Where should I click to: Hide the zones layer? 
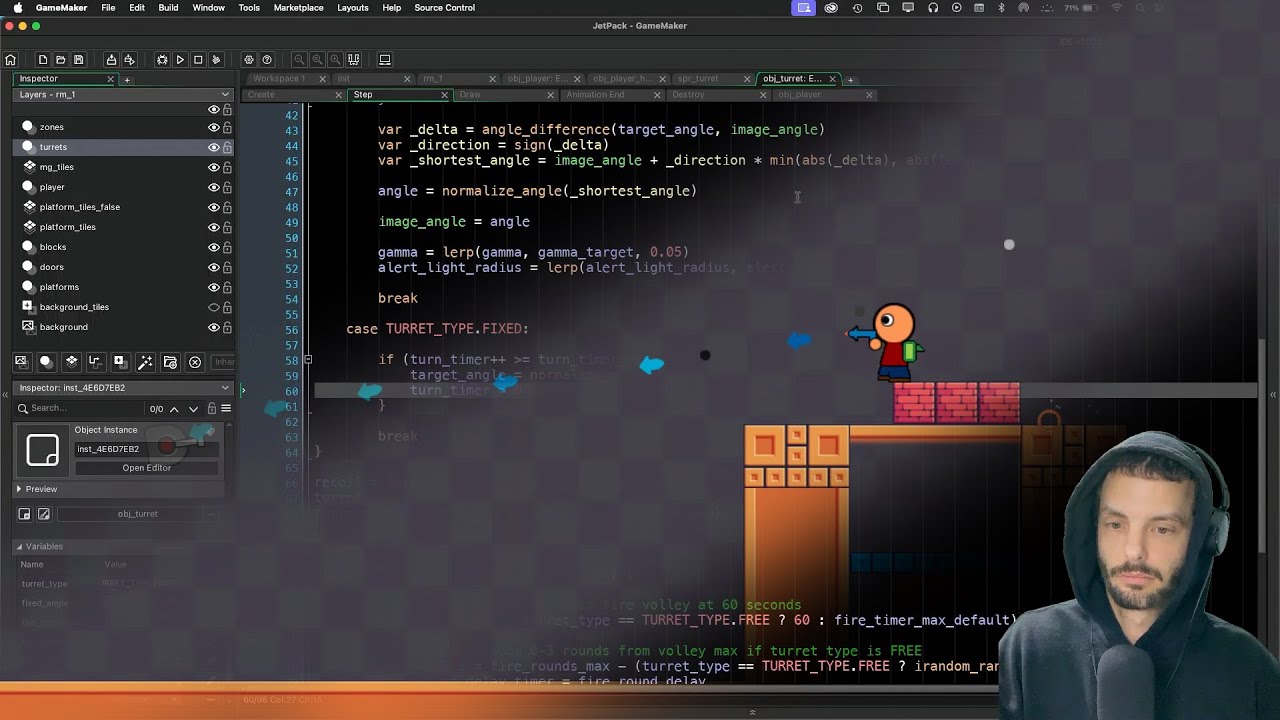point(213,127)
